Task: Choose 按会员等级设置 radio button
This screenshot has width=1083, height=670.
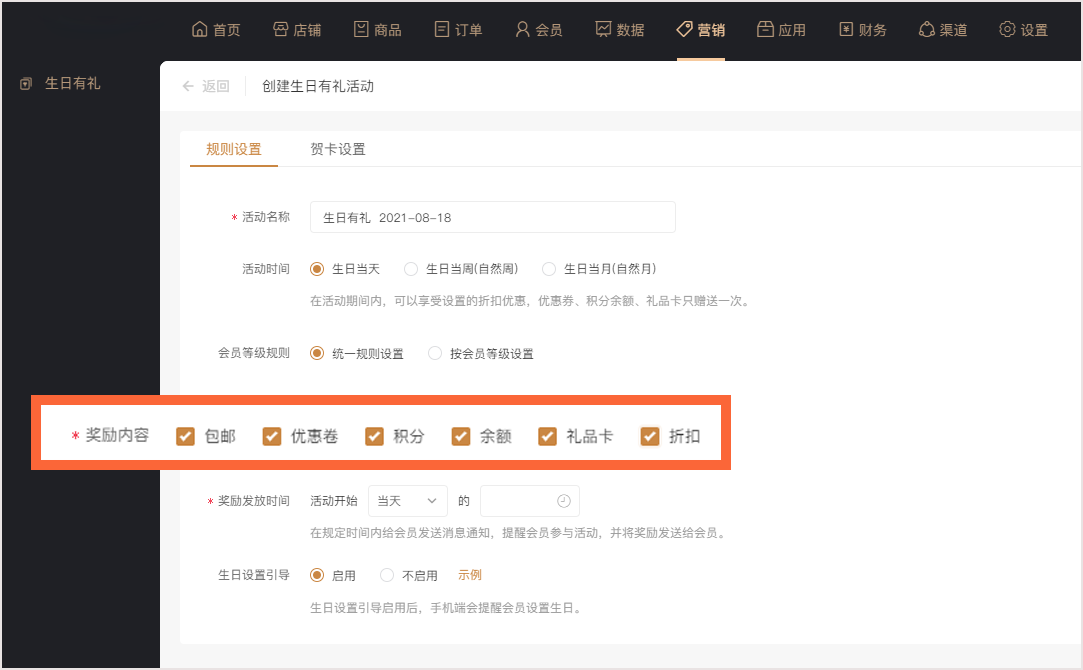Action: coord(435,353)
